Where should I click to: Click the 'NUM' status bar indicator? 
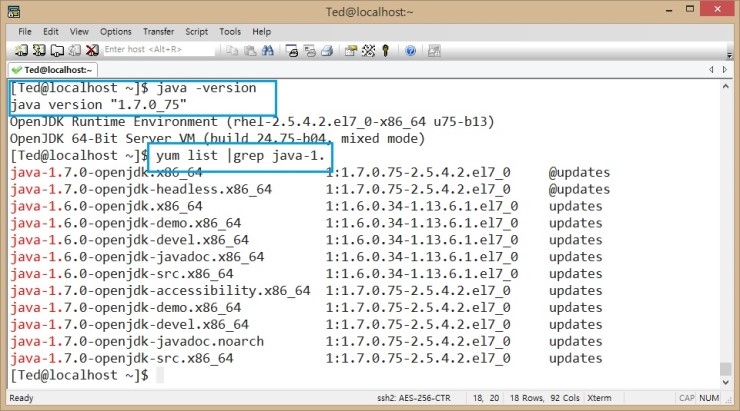point(709,398)
